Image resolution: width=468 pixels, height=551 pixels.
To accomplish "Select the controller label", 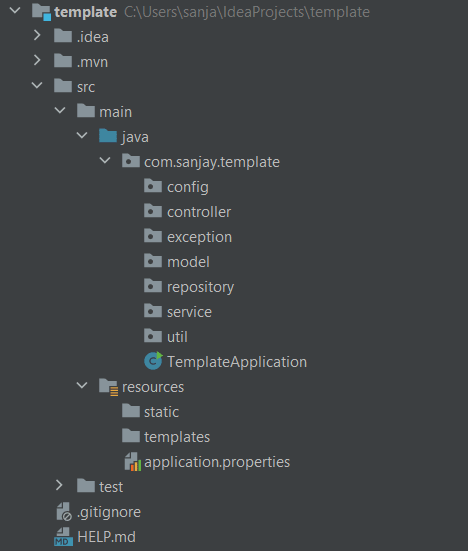I will pos(199,212).
